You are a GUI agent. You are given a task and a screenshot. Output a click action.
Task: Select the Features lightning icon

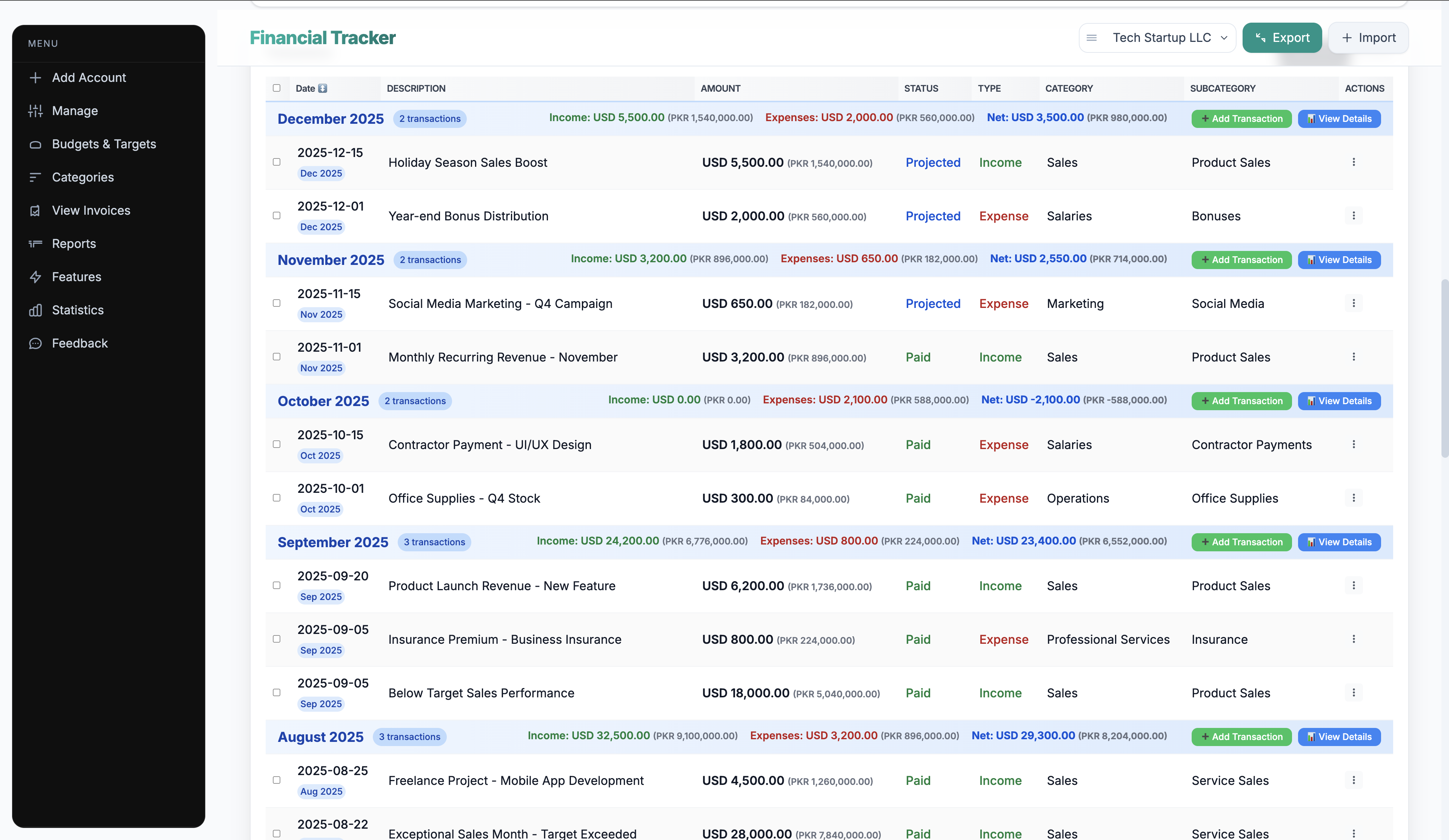tap(35, 277)
